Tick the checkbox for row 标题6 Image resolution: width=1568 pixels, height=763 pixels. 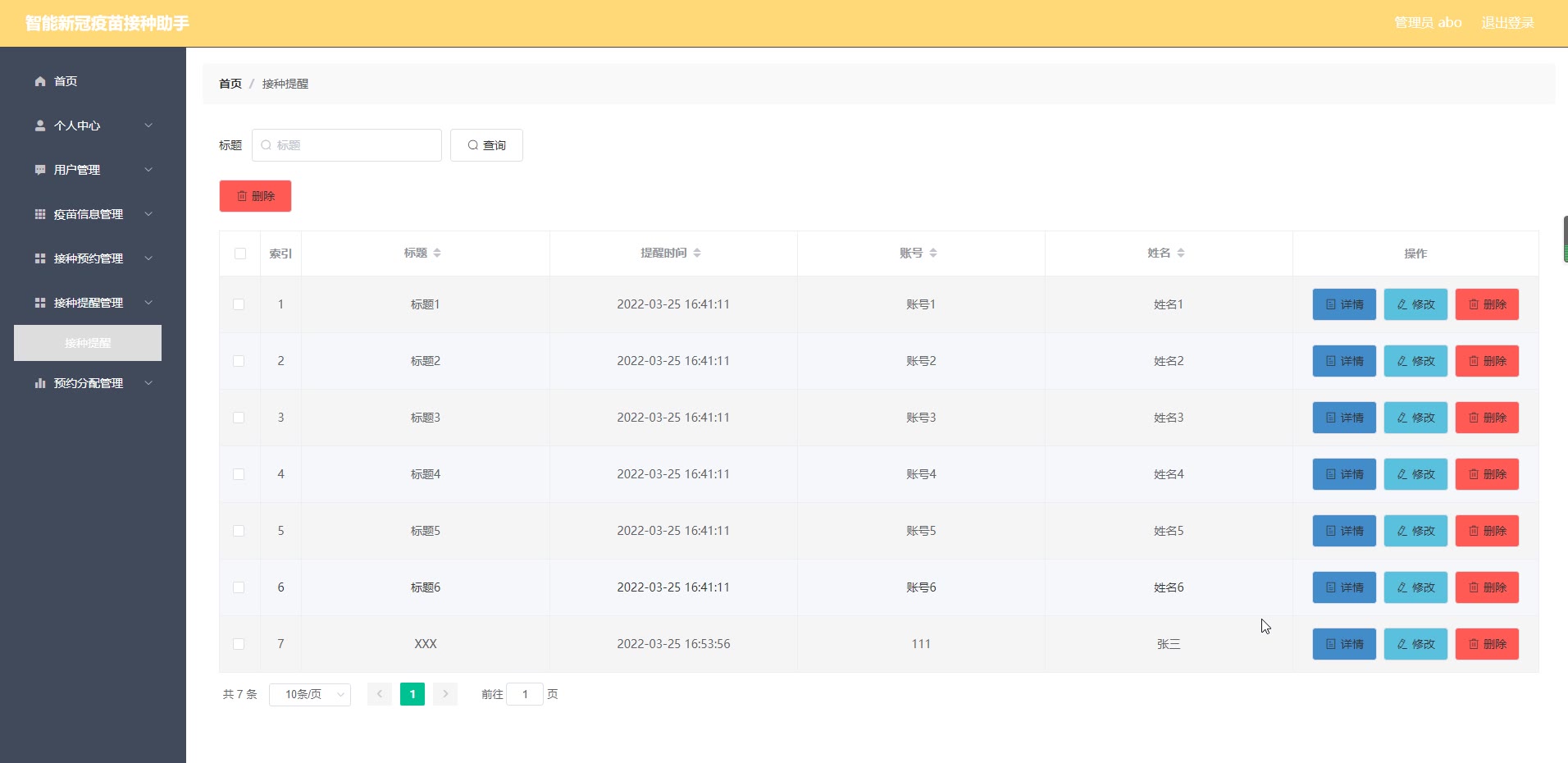239,587
